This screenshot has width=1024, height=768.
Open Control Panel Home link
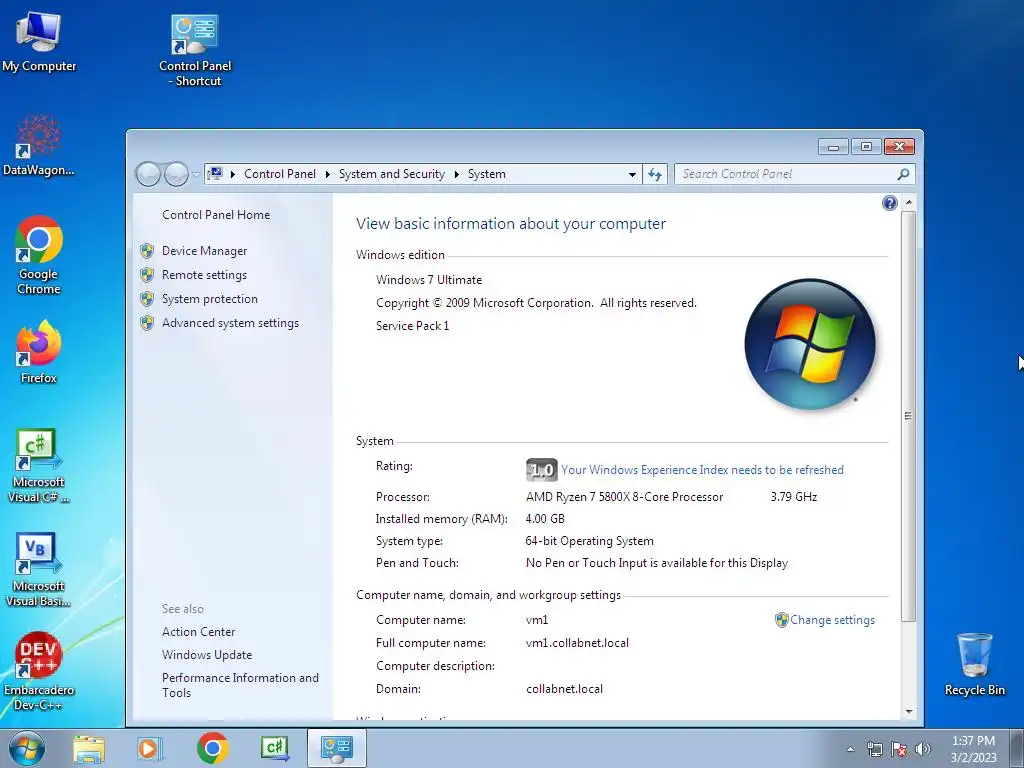pyautogui.click(x=216, y=215)
